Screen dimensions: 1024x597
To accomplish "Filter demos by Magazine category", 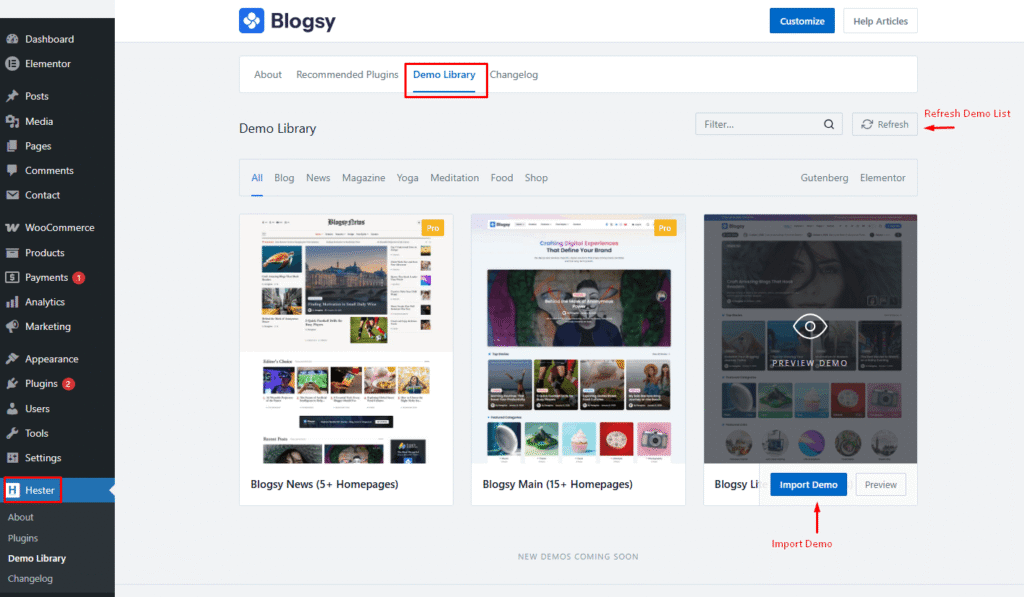I will point(363,178).
